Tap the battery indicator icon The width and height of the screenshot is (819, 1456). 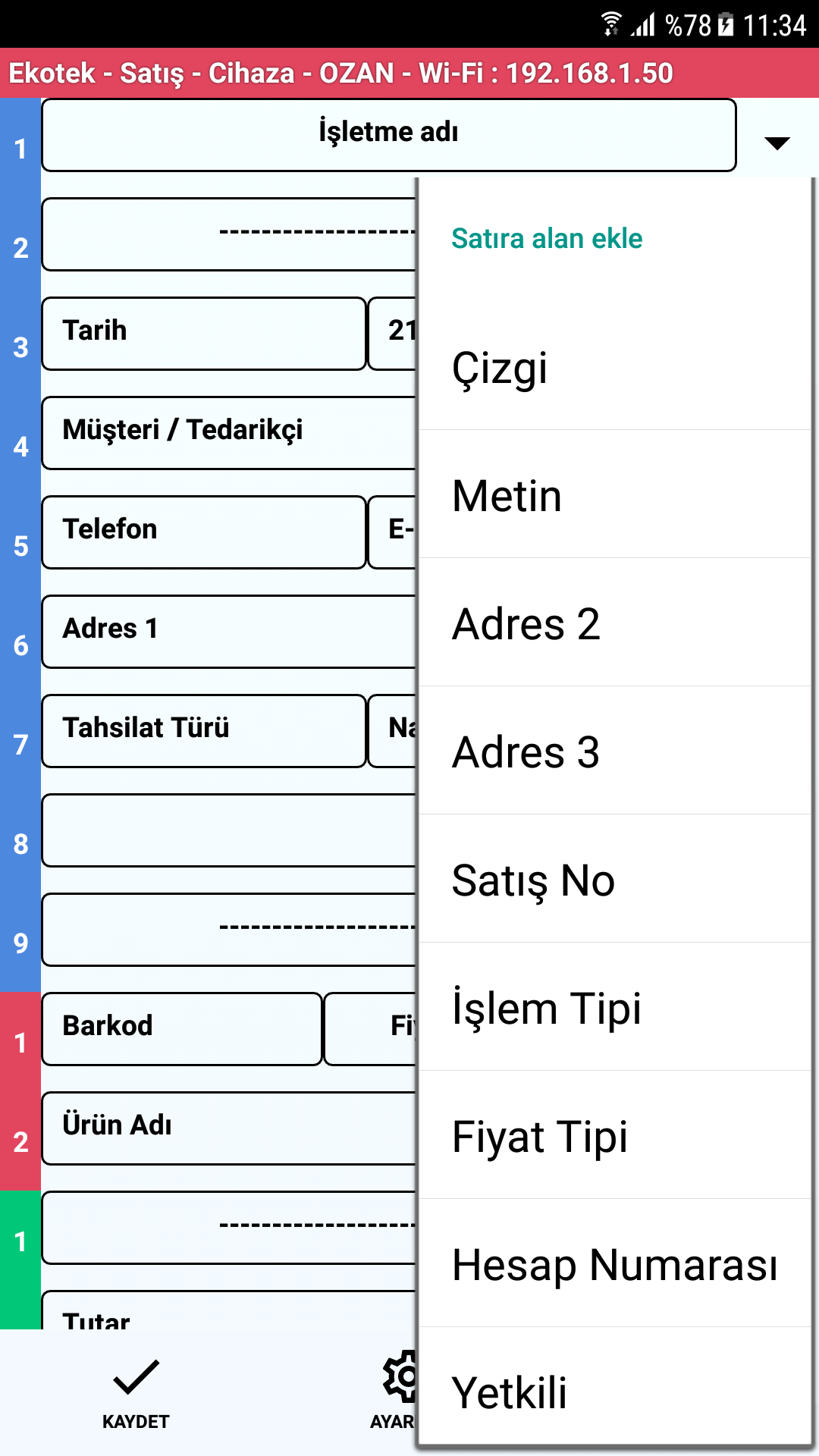tap(726, 23)
